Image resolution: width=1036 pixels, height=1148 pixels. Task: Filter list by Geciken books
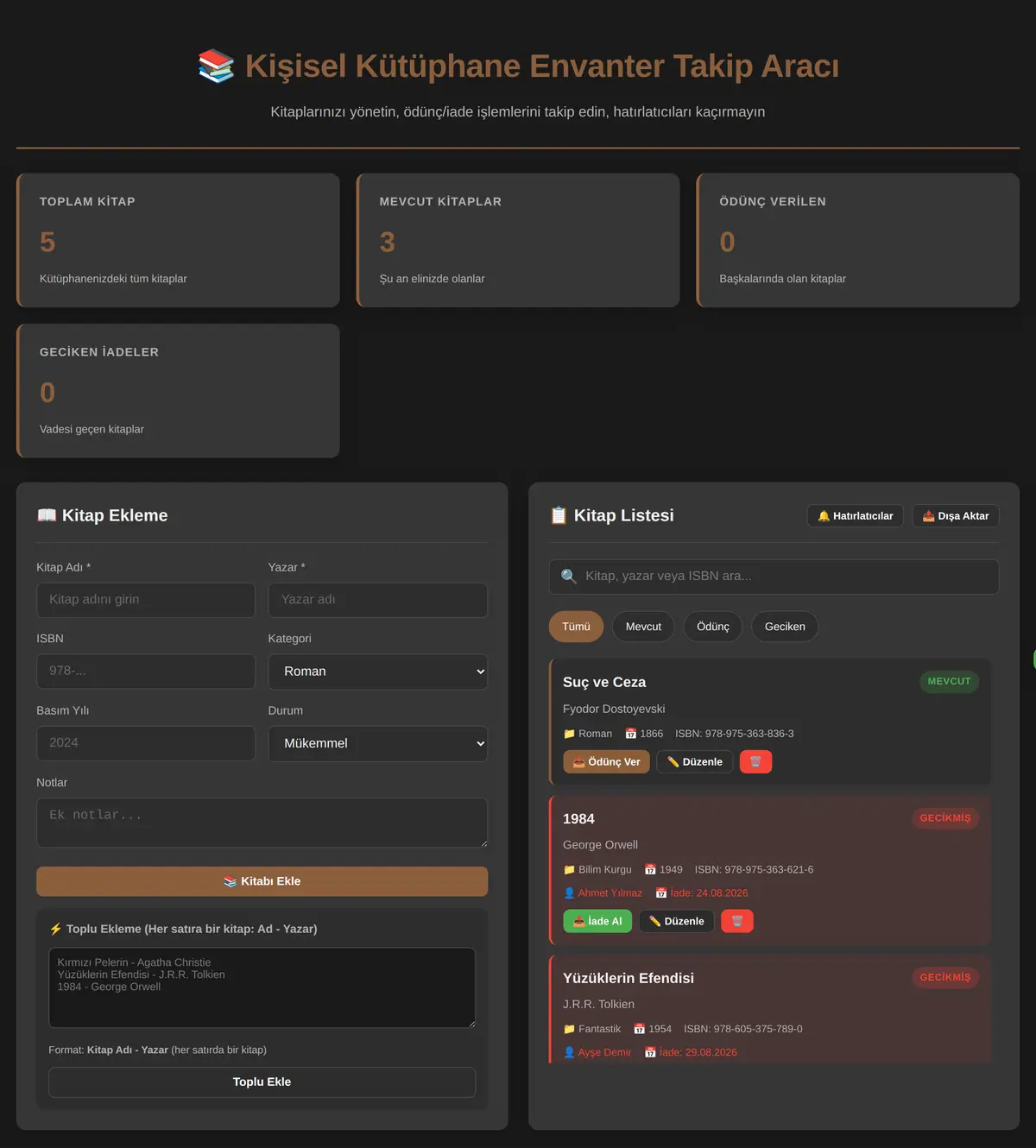785,627
